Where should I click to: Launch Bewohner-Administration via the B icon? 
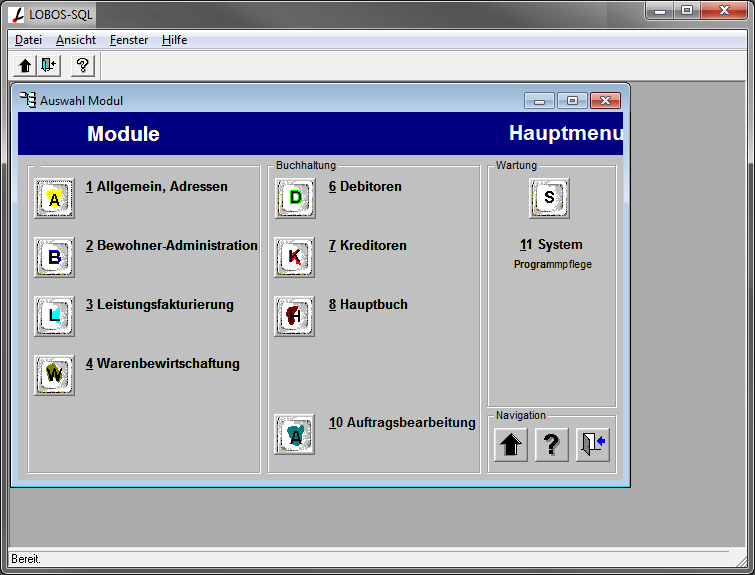click(x=54, y=257)
